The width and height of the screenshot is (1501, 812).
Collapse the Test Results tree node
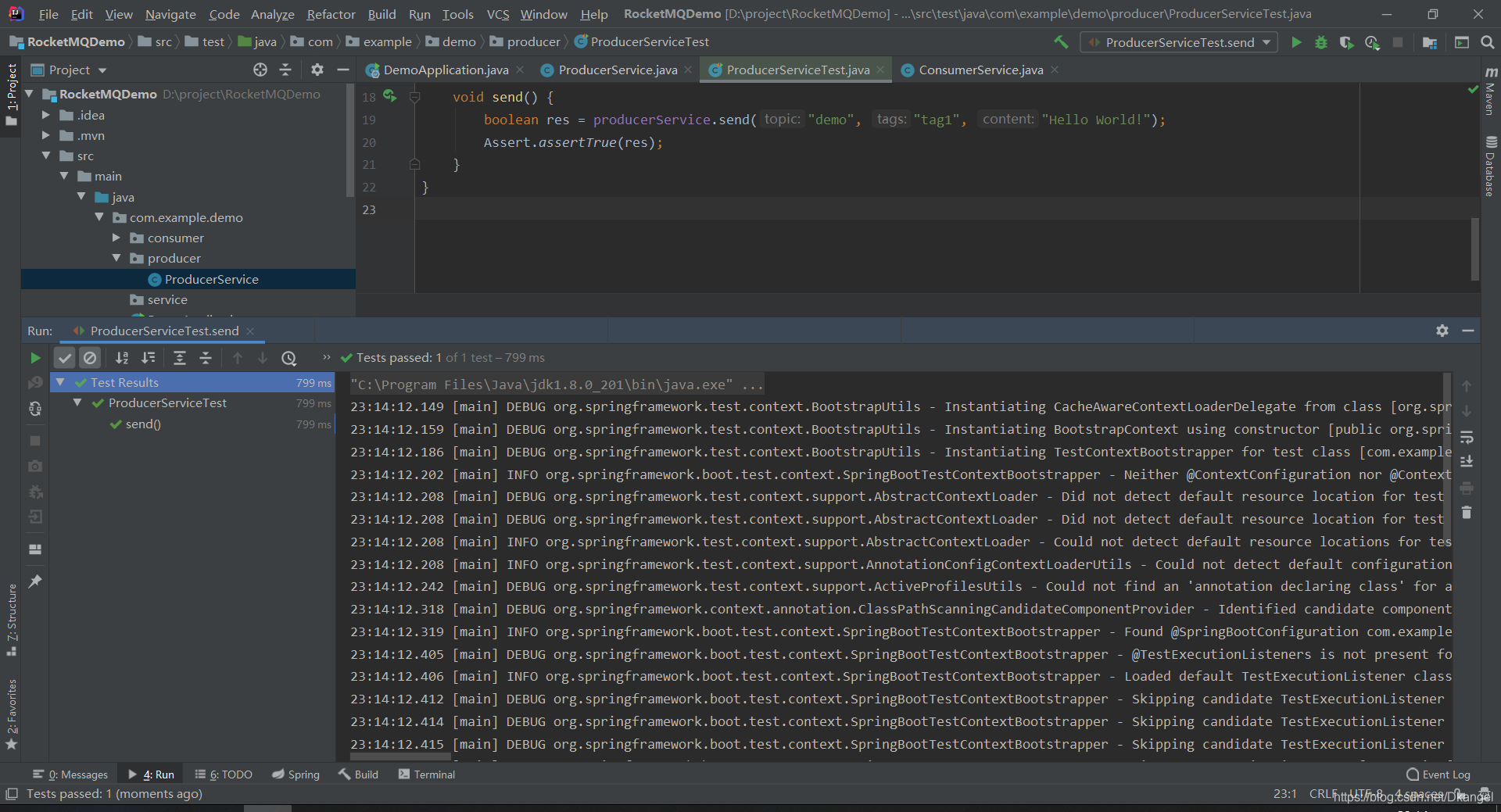(x=60, y=382)
